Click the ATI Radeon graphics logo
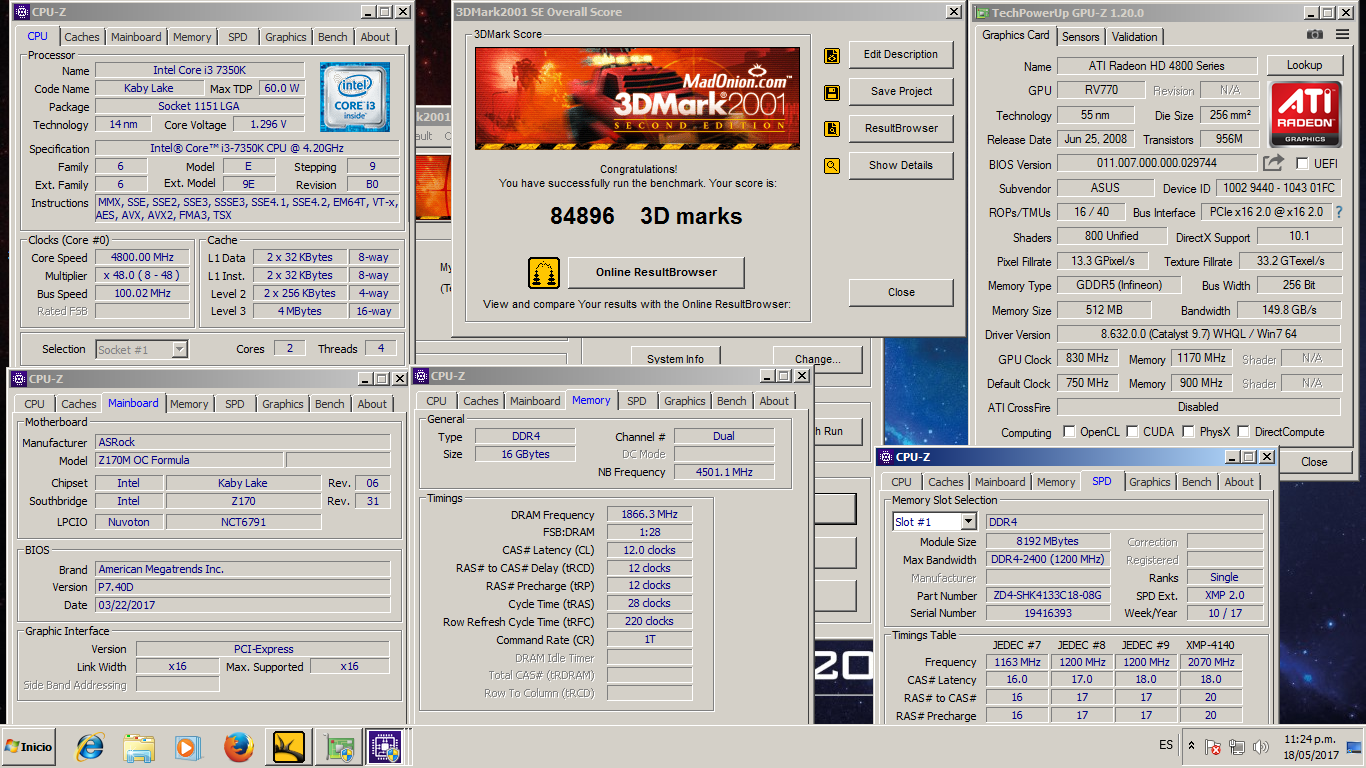Image resolution: width=1366 pixels, height=768 pixels. pos(1305,115)
